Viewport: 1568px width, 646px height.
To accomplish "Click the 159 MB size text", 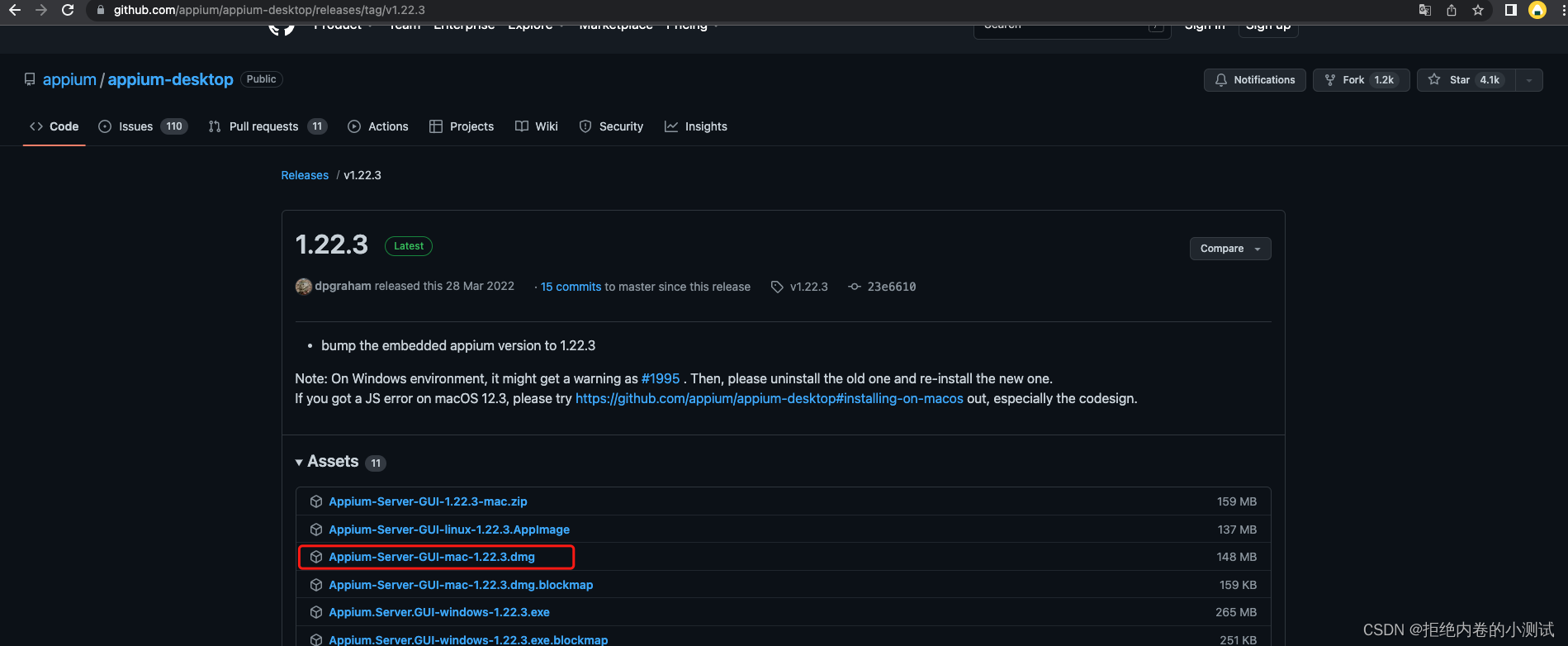I will 1237,501.
